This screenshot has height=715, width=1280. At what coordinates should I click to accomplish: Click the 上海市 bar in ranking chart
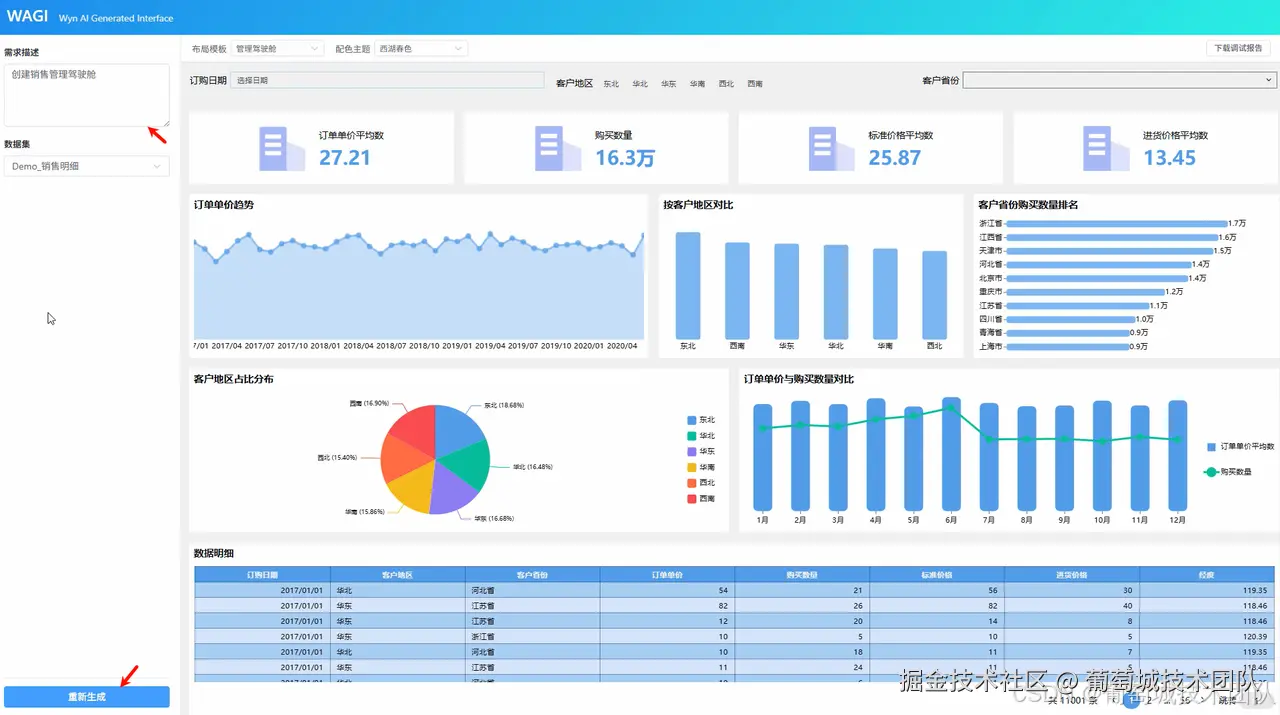1066,346
